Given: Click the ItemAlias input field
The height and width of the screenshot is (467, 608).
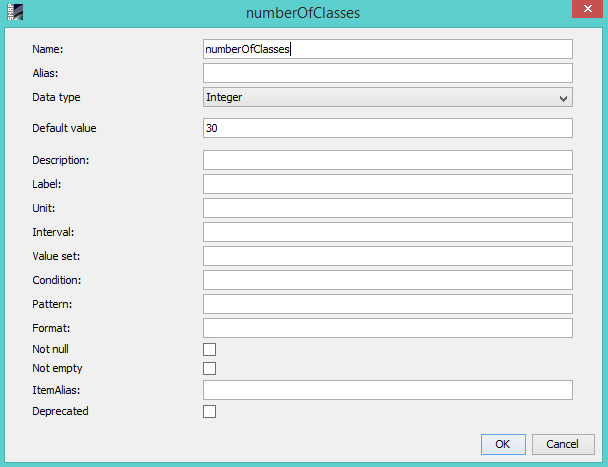Looking at the screenshot, I should pos(387,390).
